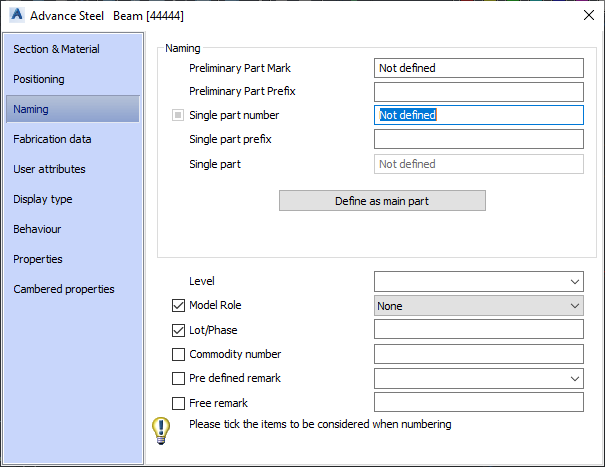The image size is (605, 467).
Task: Open the Model Role dropdown set to None
Action: 478,306
